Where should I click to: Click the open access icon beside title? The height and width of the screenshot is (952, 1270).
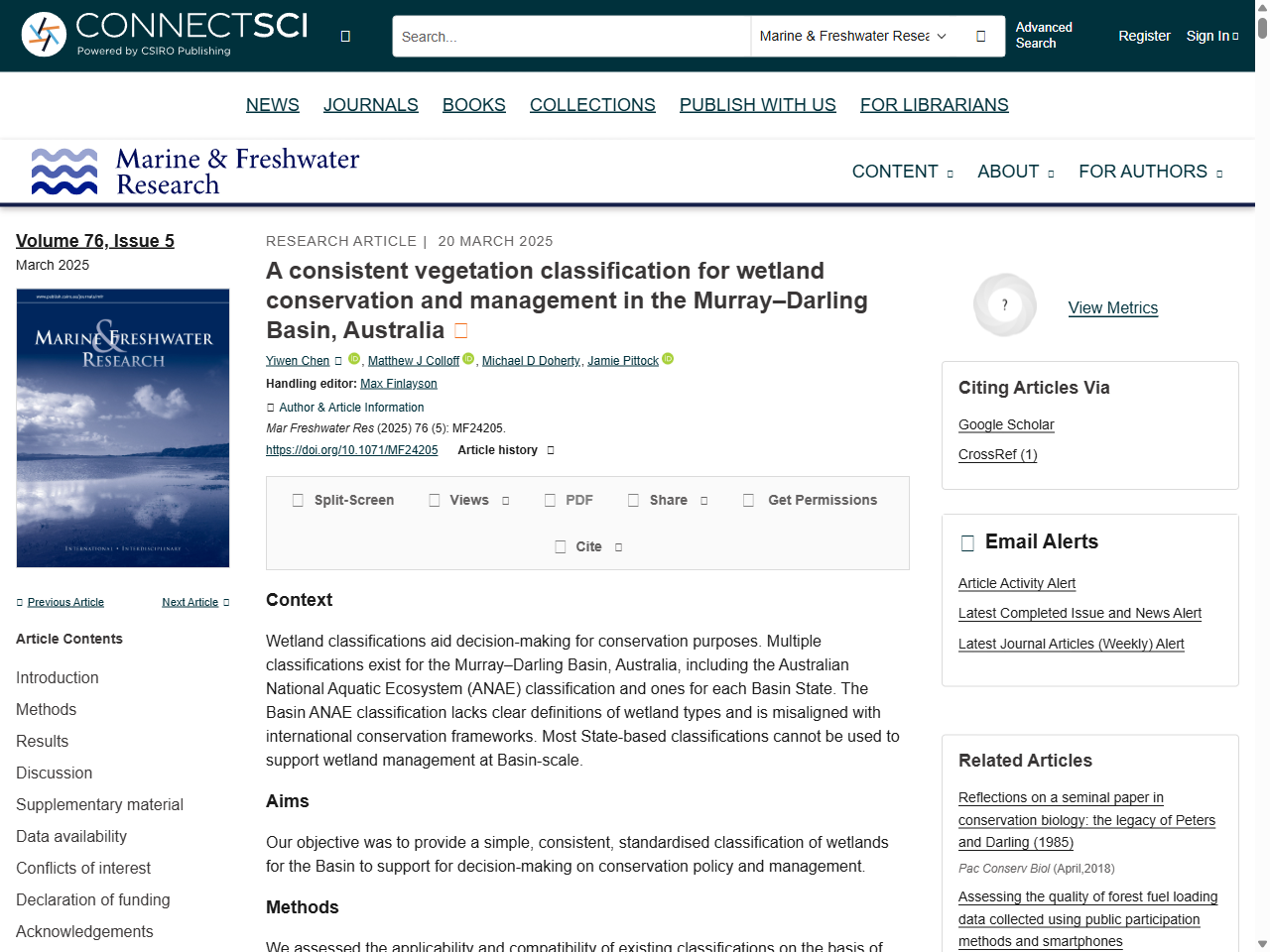click(x=460, y=330)
